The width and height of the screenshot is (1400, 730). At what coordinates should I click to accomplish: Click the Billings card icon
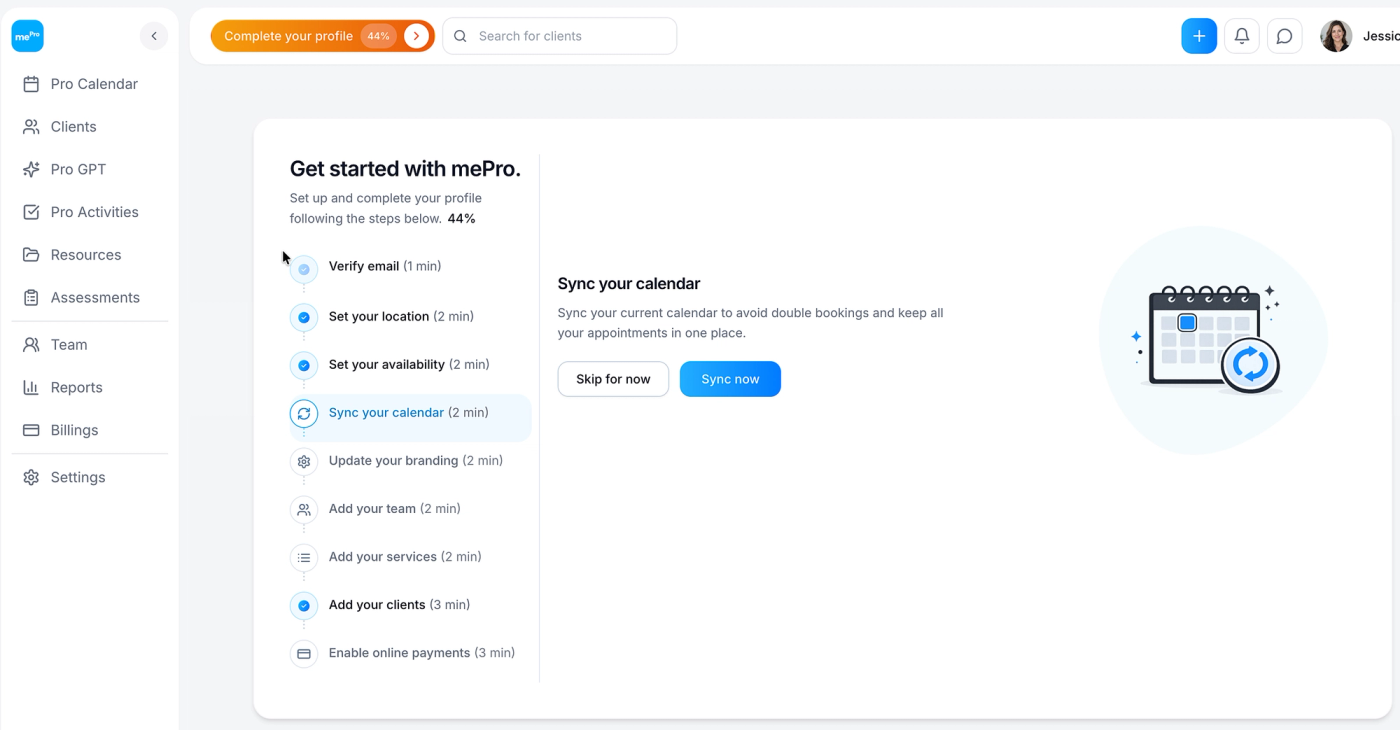point(31,430)
